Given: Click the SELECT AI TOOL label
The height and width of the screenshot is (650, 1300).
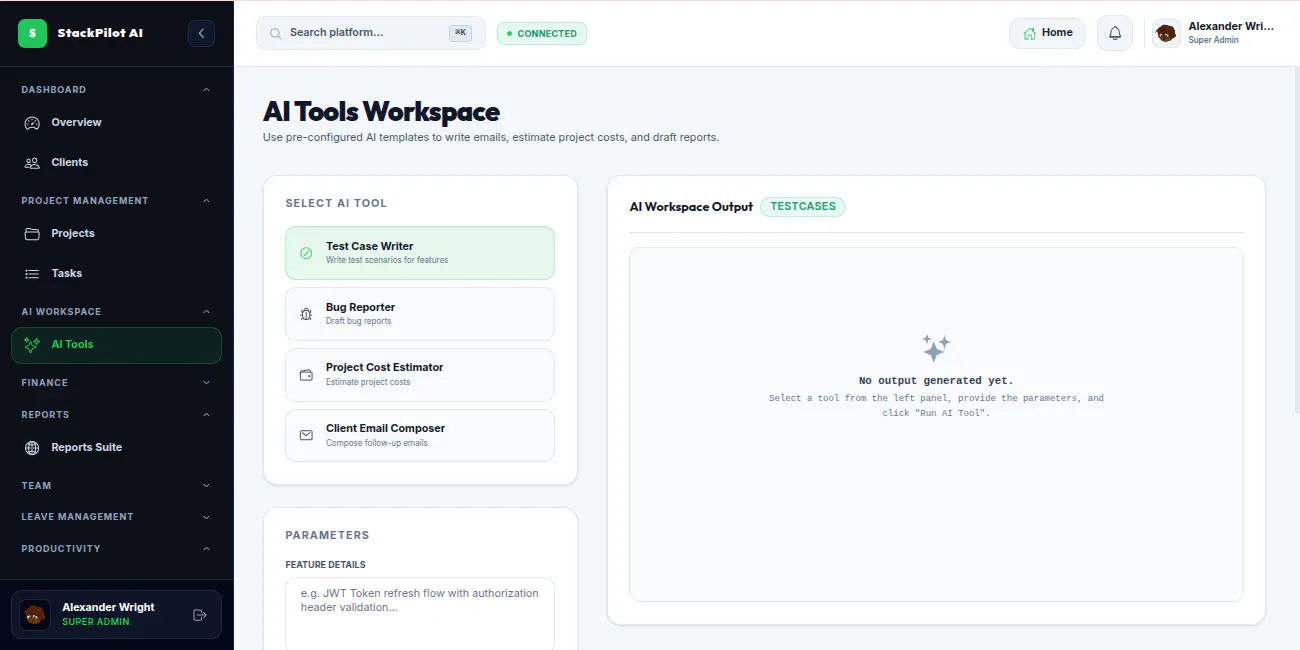Looking at the screenshot, I should coord(336,203).
